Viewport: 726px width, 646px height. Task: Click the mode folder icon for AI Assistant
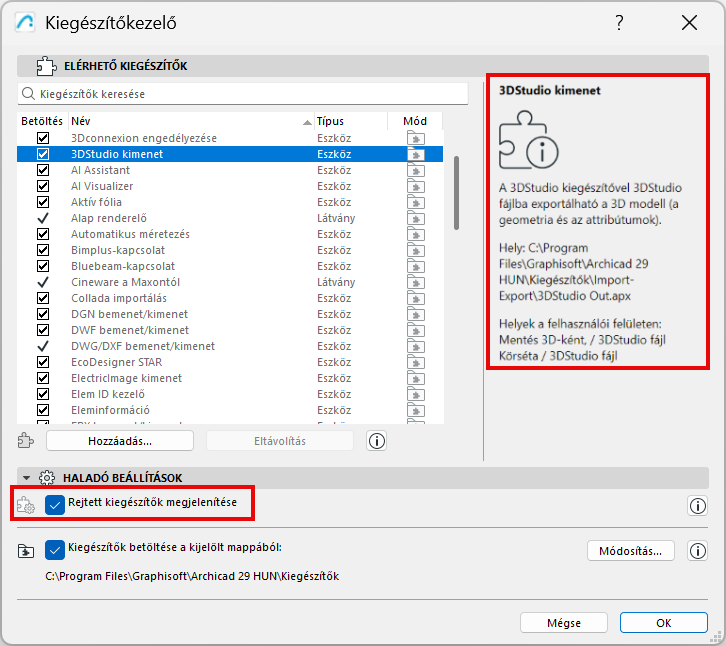click(x=416, y=170)
